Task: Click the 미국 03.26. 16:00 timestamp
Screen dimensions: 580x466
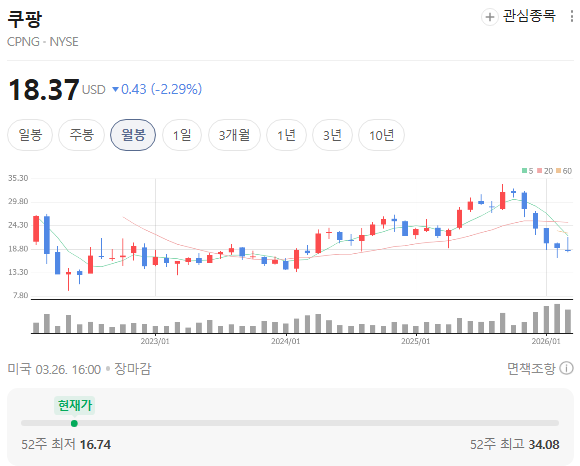Action: point(54,369)
